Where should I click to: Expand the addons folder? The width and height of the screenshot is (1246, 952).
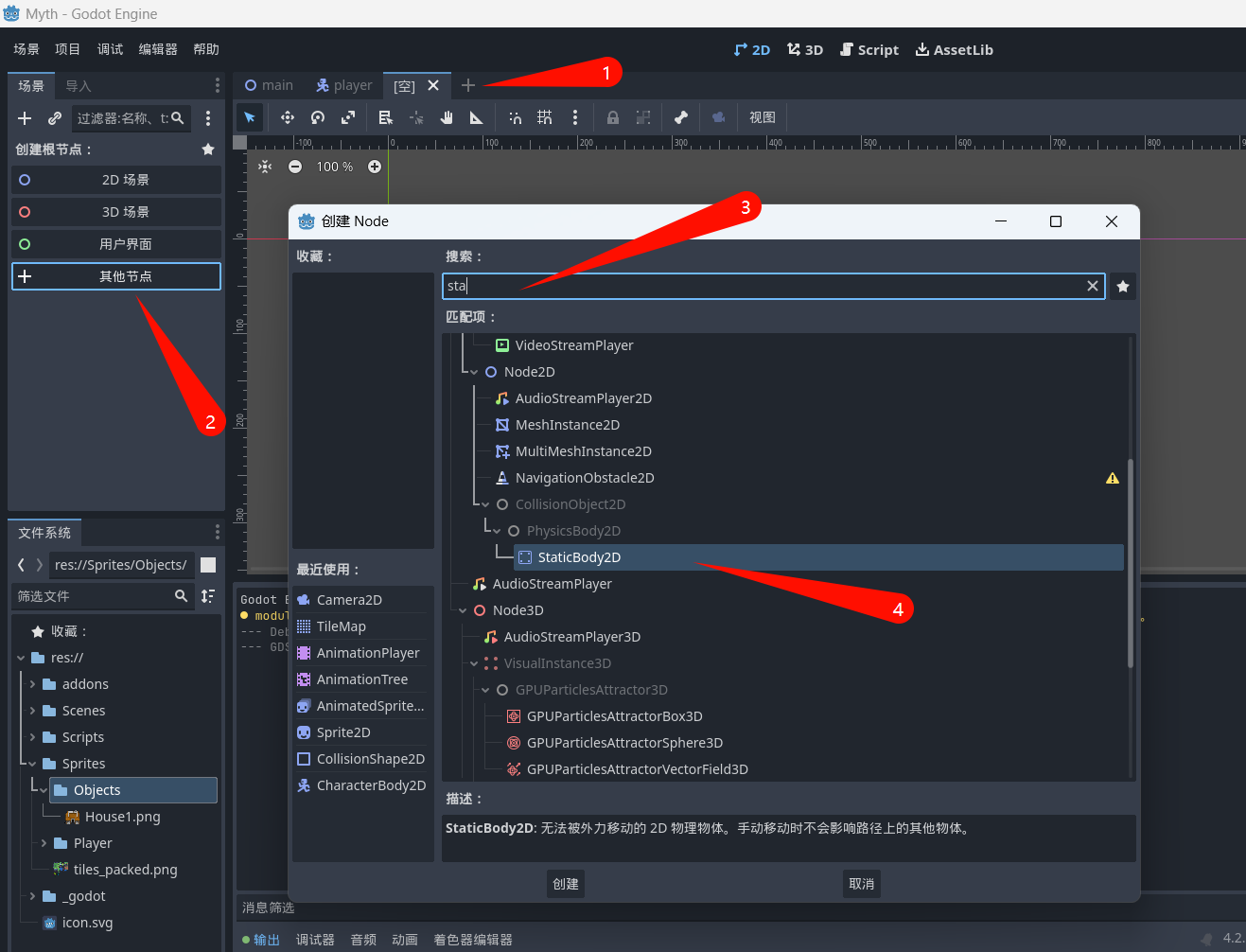click(x=33, y=684)
